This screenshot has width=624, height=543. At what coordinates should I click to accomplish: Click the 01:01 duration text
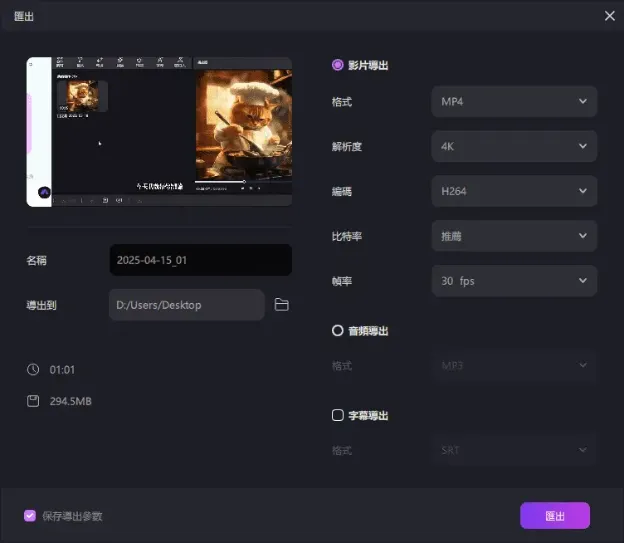click(x=62, y=370)
